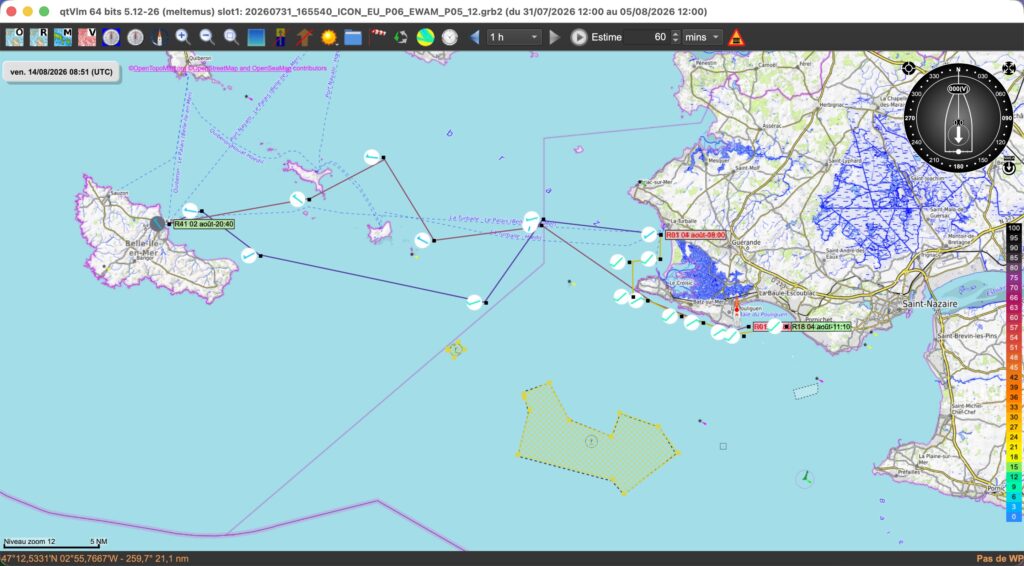
Task: Select the "O" map layer icon
Action: pos(14,37)
